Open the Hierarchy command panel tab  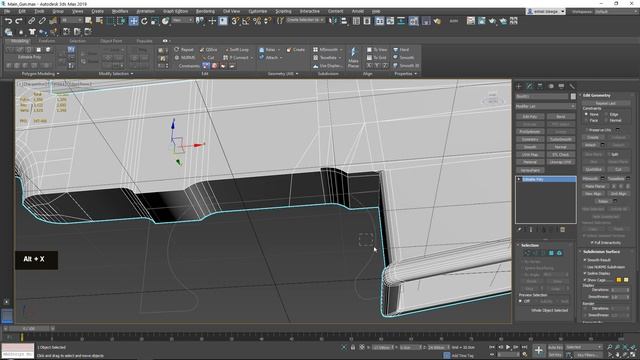(x=540, y=86)
